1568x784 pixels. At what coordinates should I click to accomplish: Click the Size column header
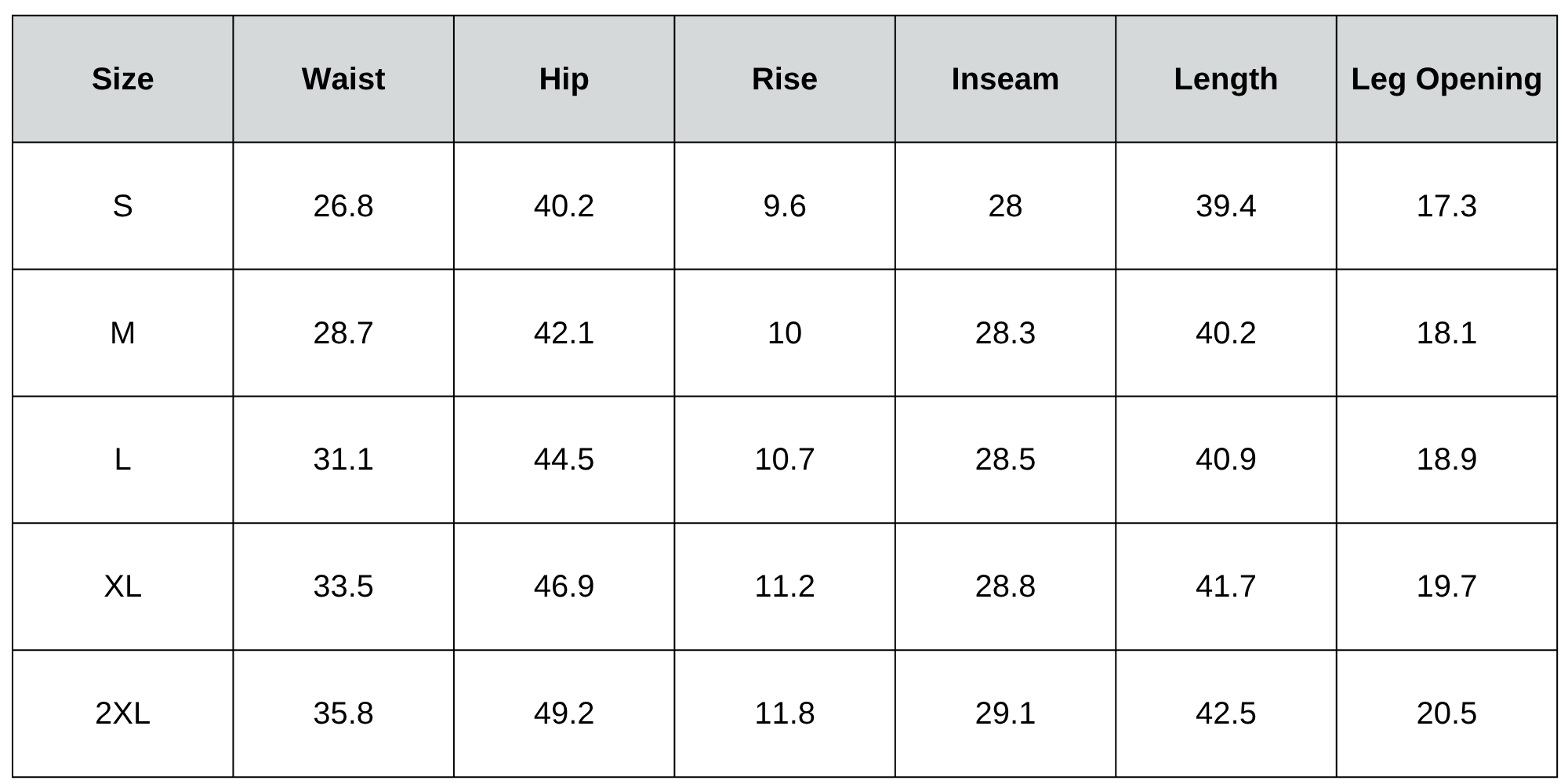click(x=122, y=79)
